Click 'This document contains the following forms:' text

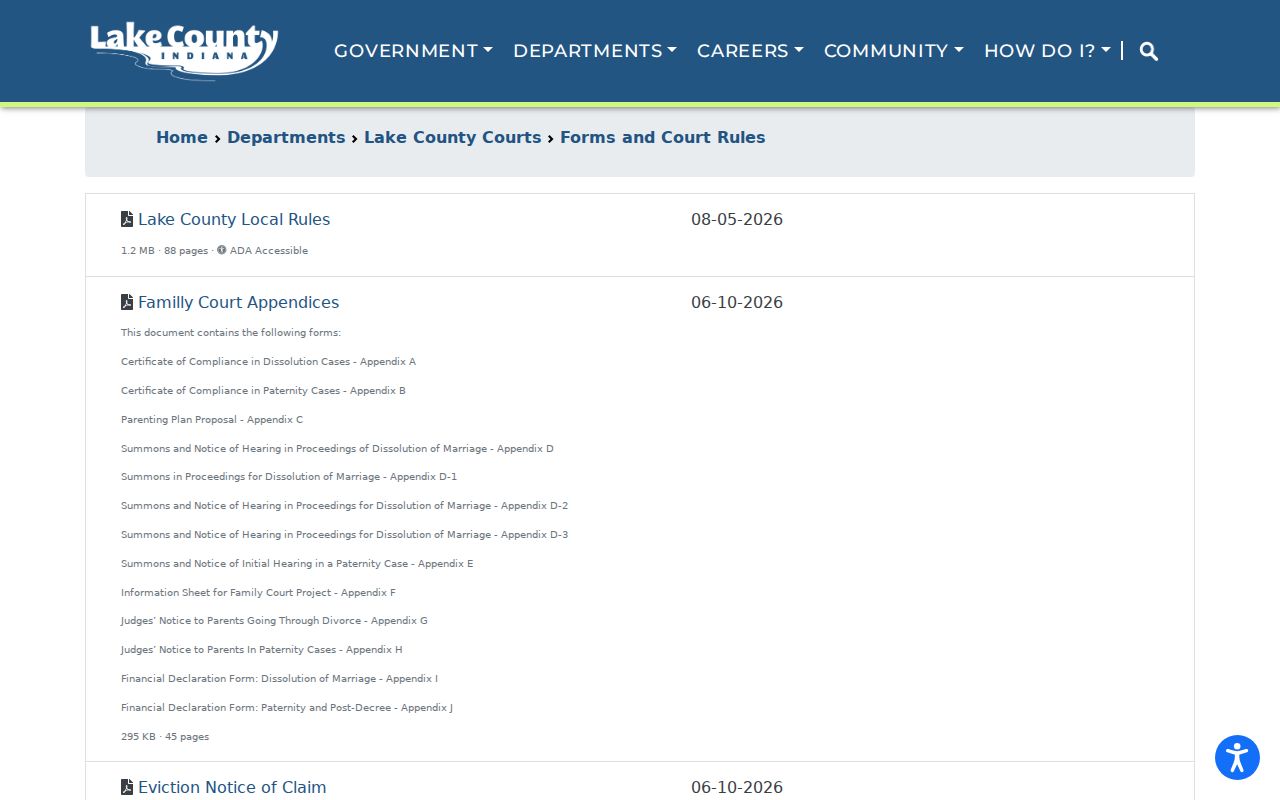click(x=231, y=332)
